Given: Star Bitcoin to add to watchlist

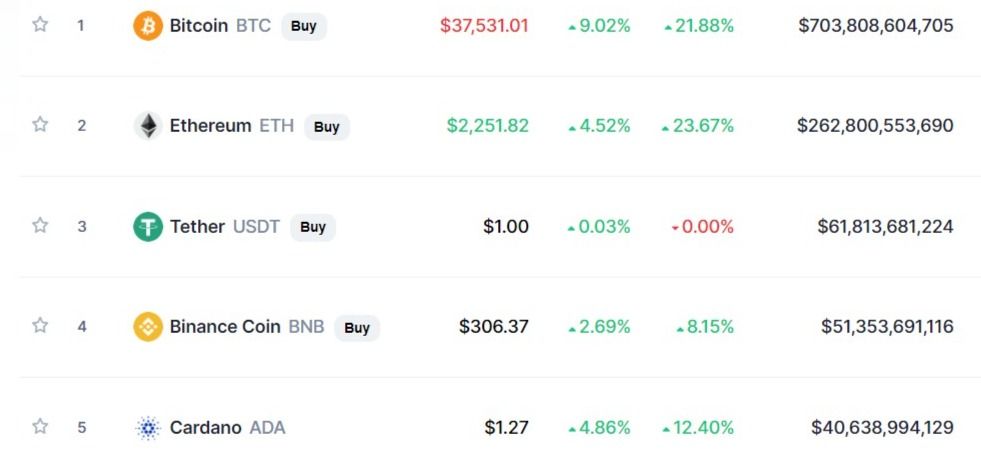Looking at the screenshot, I should tap(40, 25).
